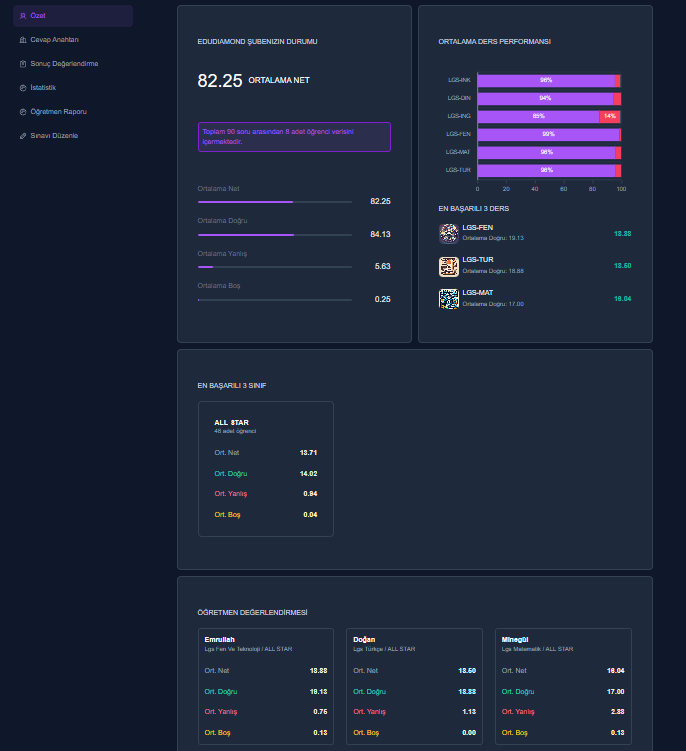Click the 0.25 Ortalama Boş value
Image resolution: width=686 pixels, height=751 pixels.
click(382, 299)
